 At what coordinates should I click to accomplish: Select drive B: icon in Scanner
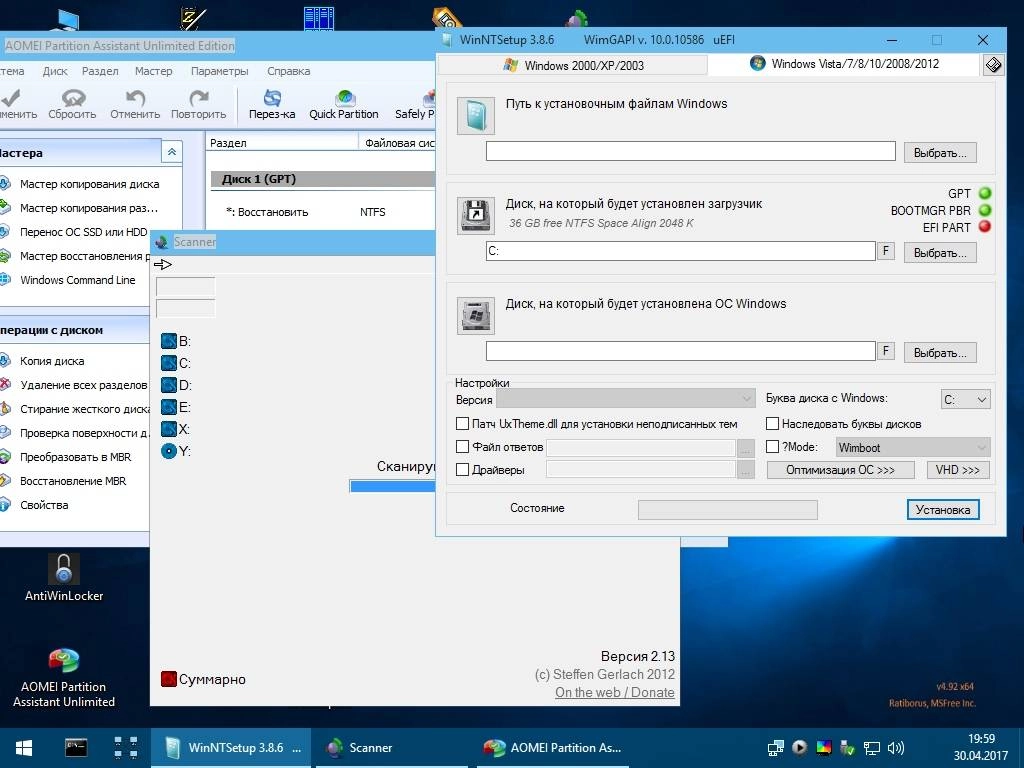(168, 341)
